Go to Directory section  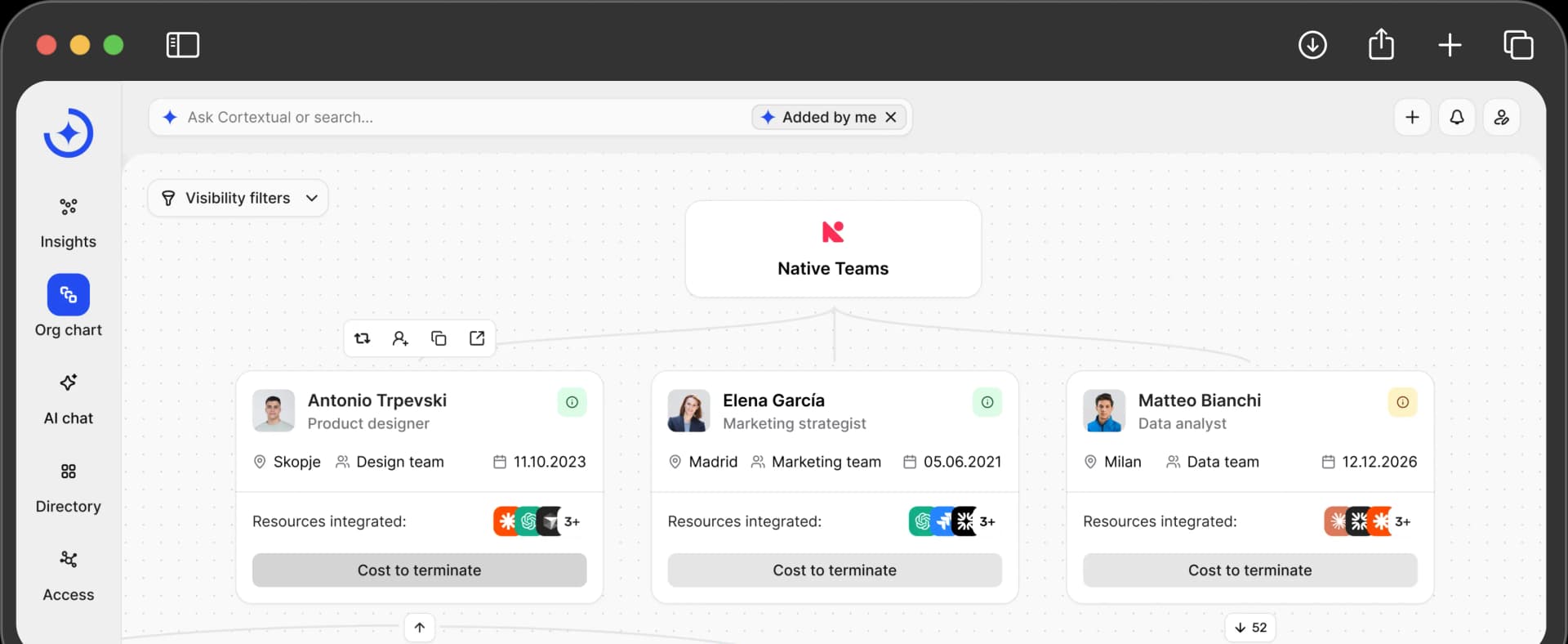[x=69, y=488]
